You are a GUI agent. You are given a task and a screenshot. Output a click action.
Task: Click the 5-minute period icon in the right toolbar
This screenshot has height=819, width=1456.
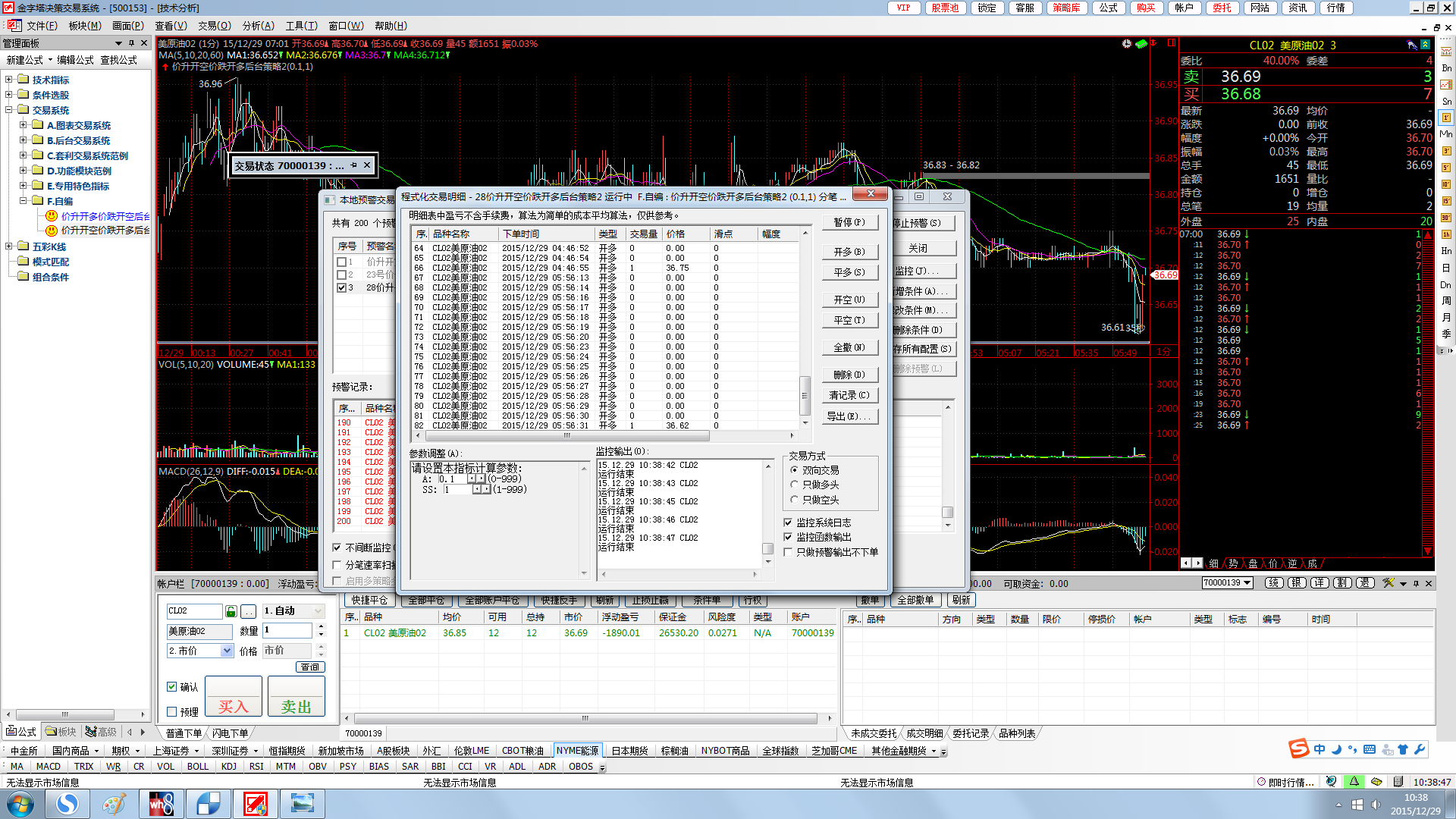(x=1446, y=168)
